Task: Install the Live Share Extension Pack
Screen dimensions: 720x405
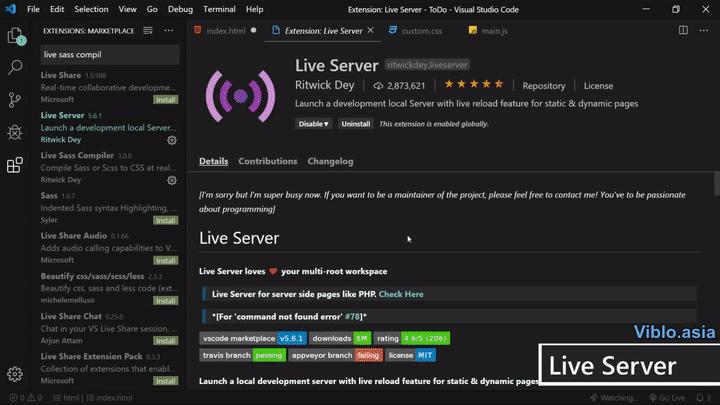Action: pos(165,381)
